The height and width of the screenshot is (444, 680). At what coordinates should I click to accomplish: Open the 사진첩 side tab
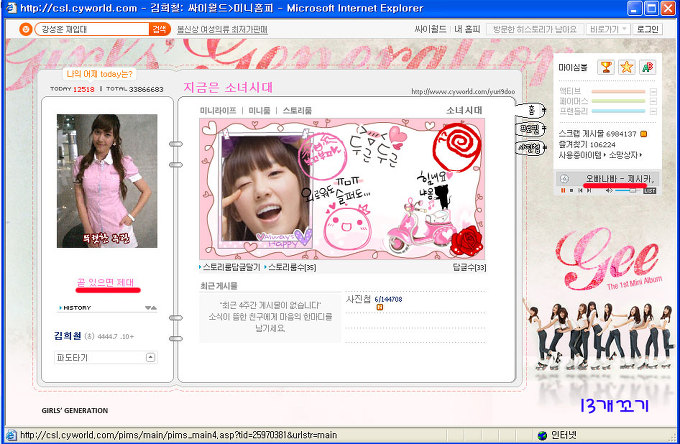pyautogui.click(x=531, y=148)
